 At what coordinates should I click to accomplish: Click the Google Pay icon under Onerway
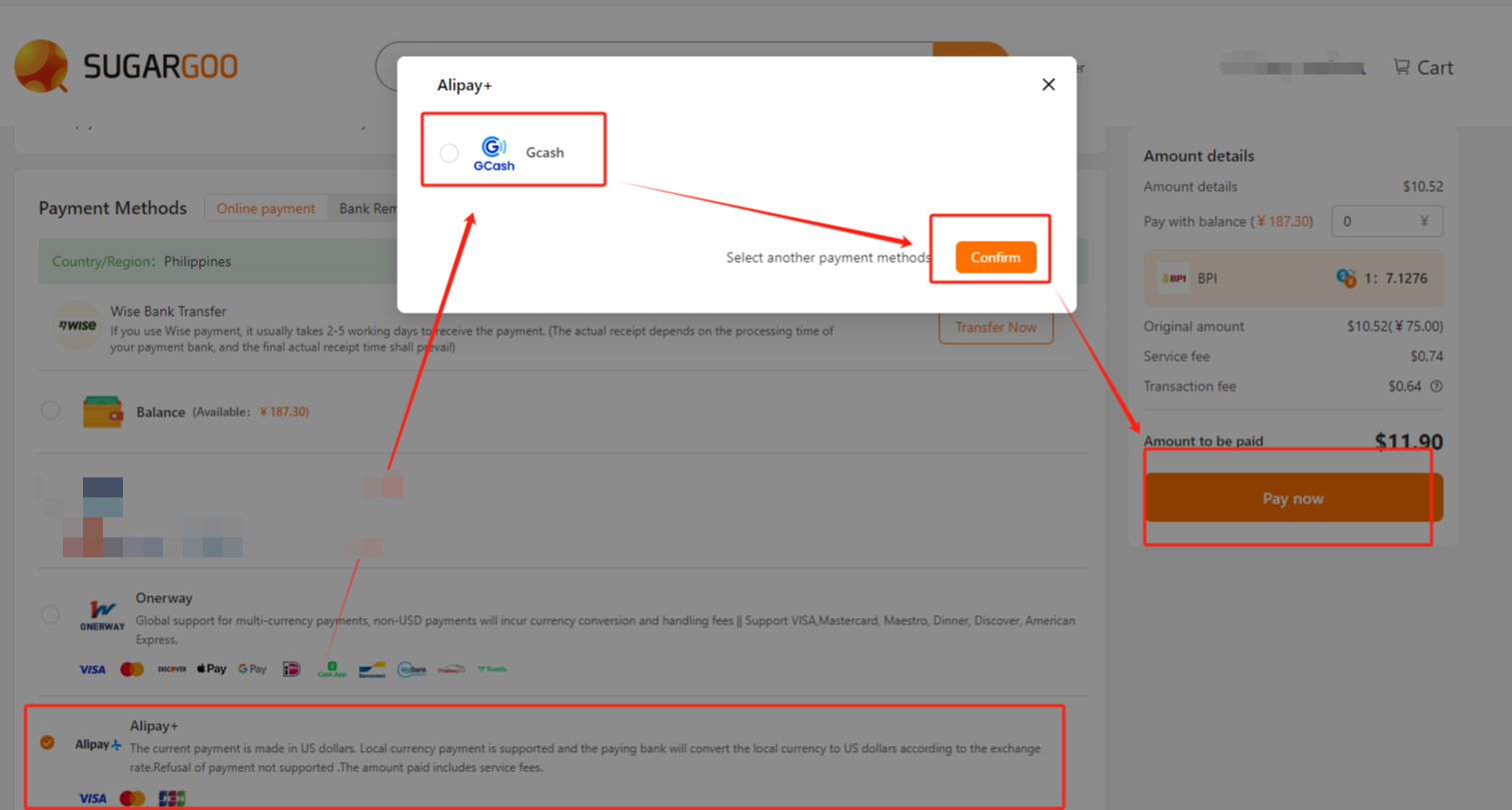tap(252, 669)
